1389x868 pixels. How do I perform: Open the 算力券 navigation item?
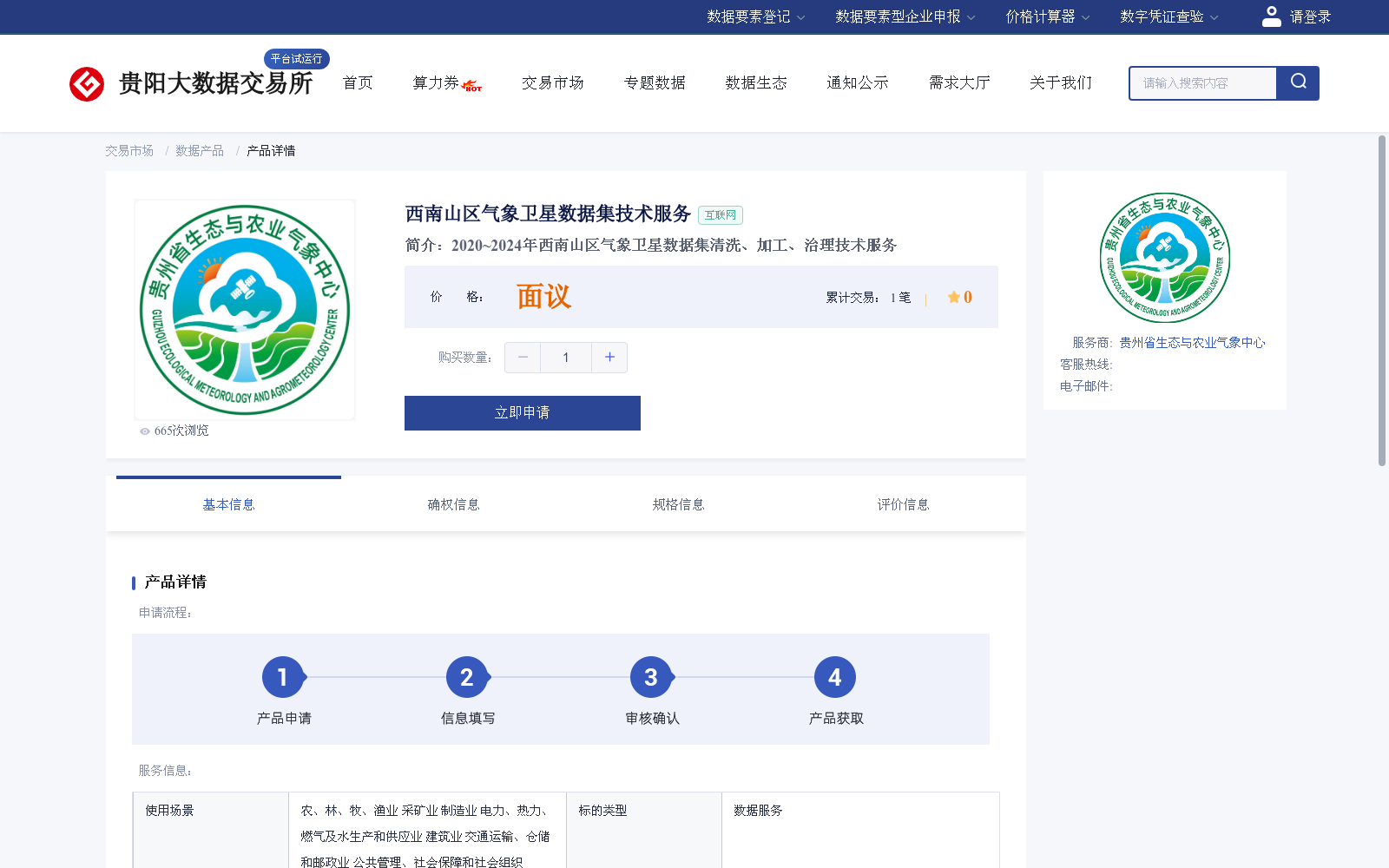[x=436, y=83]
